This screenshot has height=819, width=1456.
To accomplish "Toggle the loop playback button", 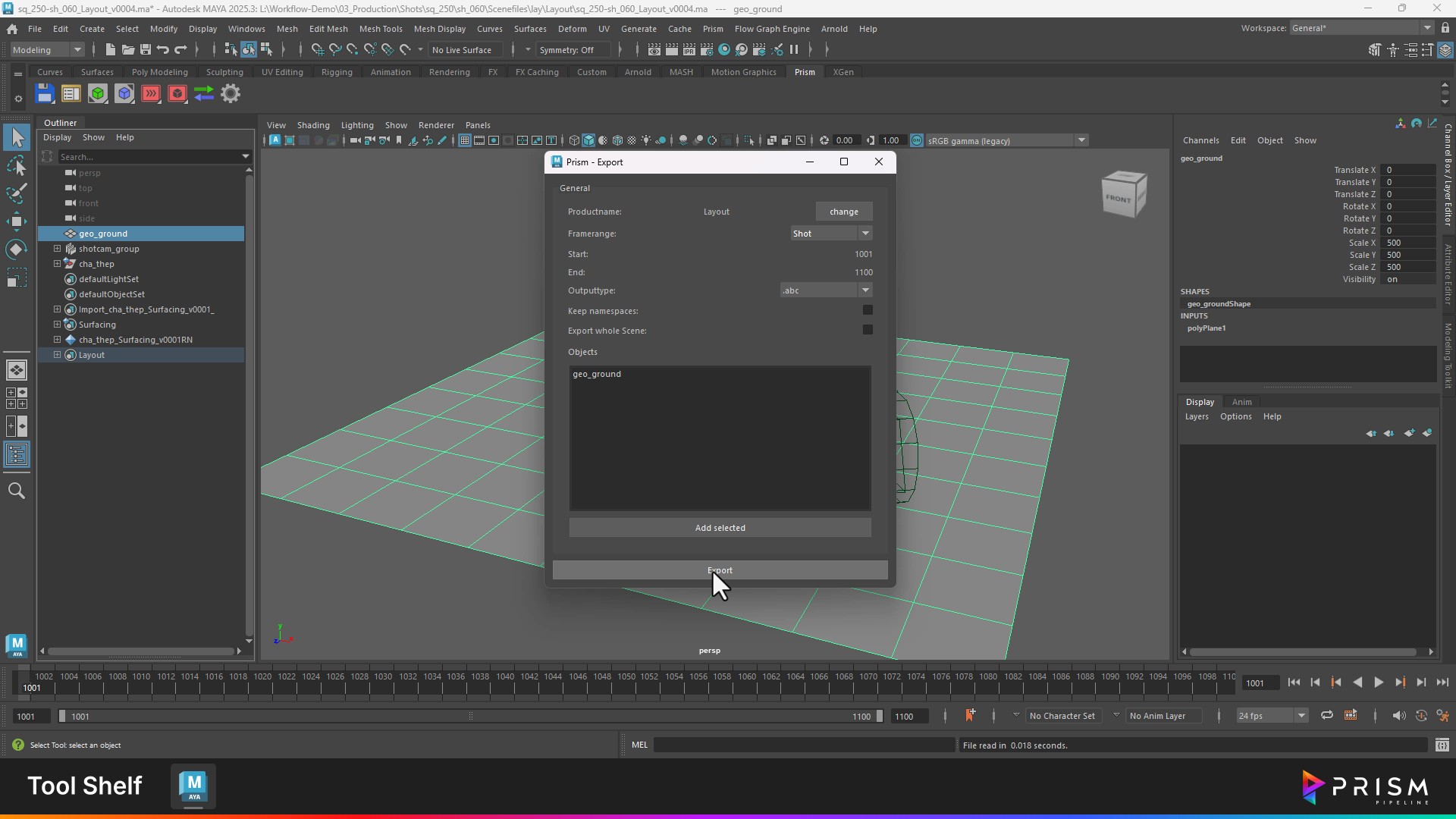I will 1327,716.
